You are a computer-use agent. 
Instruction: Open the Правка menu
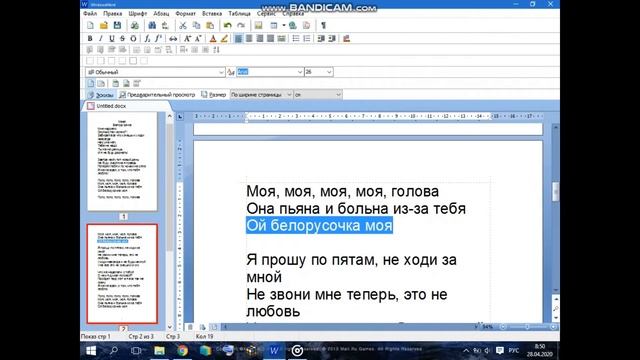112,13
